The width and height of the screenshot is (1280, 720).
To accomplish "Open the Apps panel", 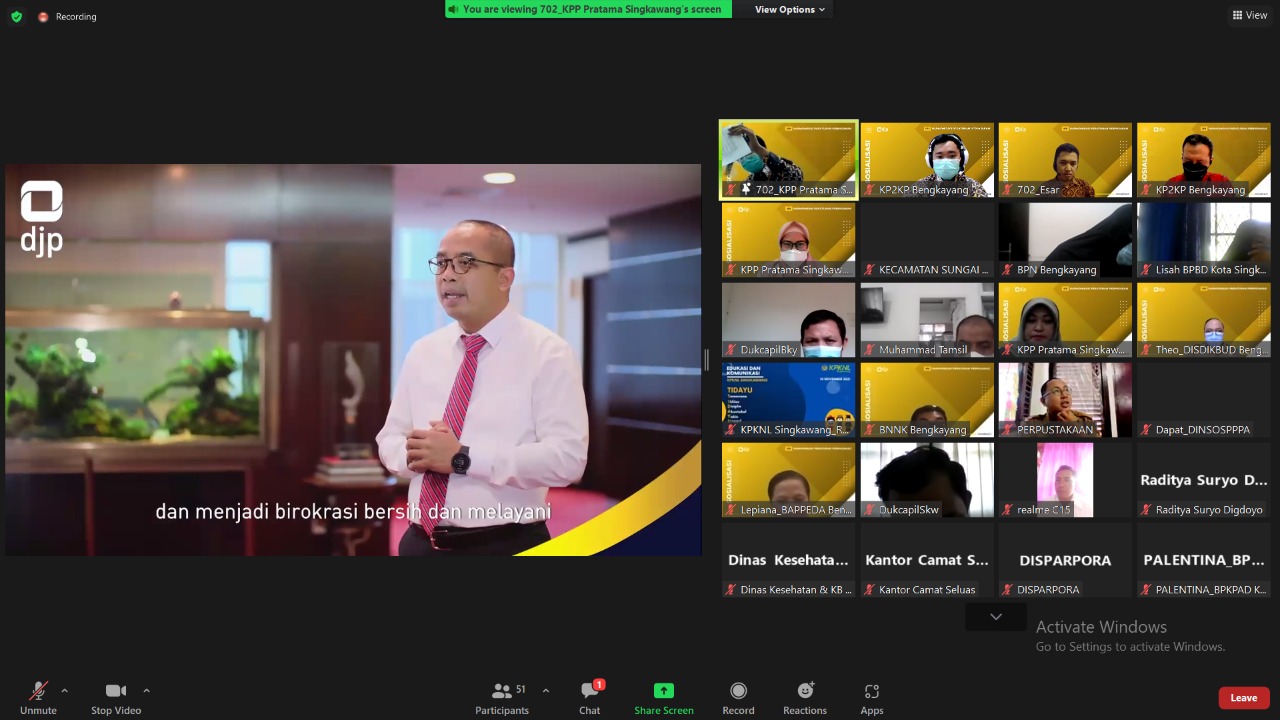I will click(872, 691).
